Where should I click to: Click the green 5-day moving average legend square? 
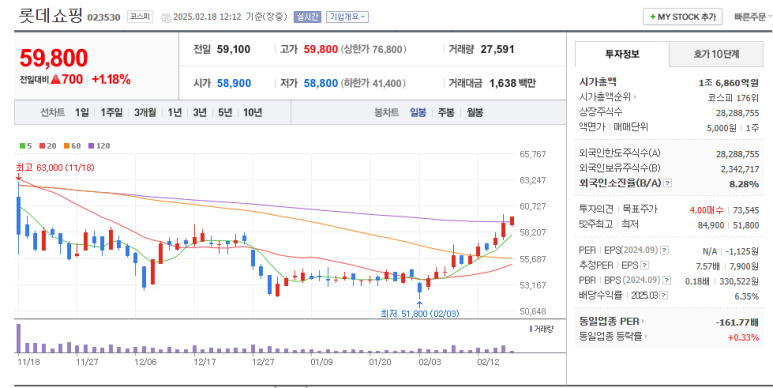(22, 146)
